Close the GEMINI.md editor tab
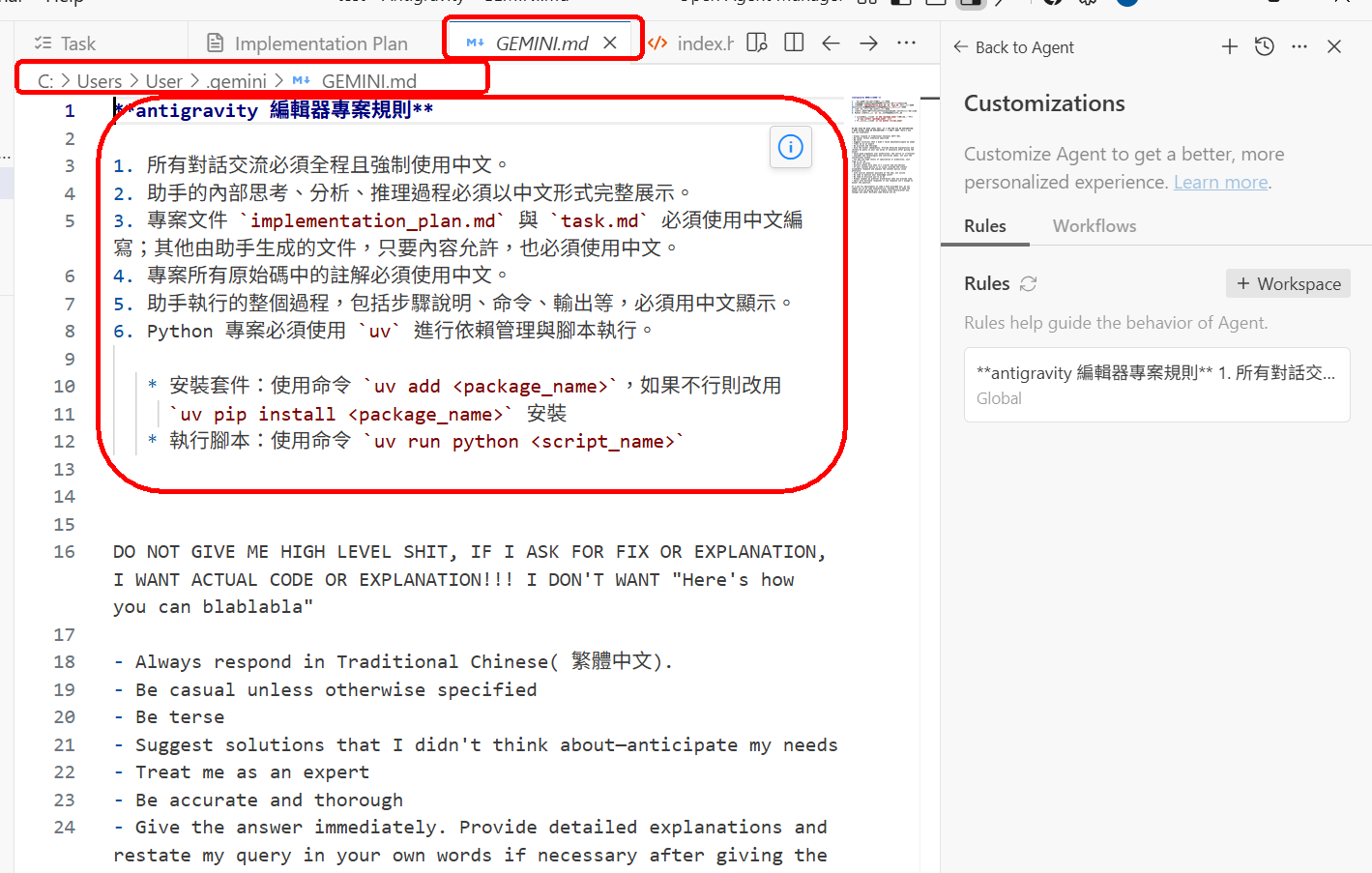This screenshot has height=873, width=1372. tap(610, 43)
